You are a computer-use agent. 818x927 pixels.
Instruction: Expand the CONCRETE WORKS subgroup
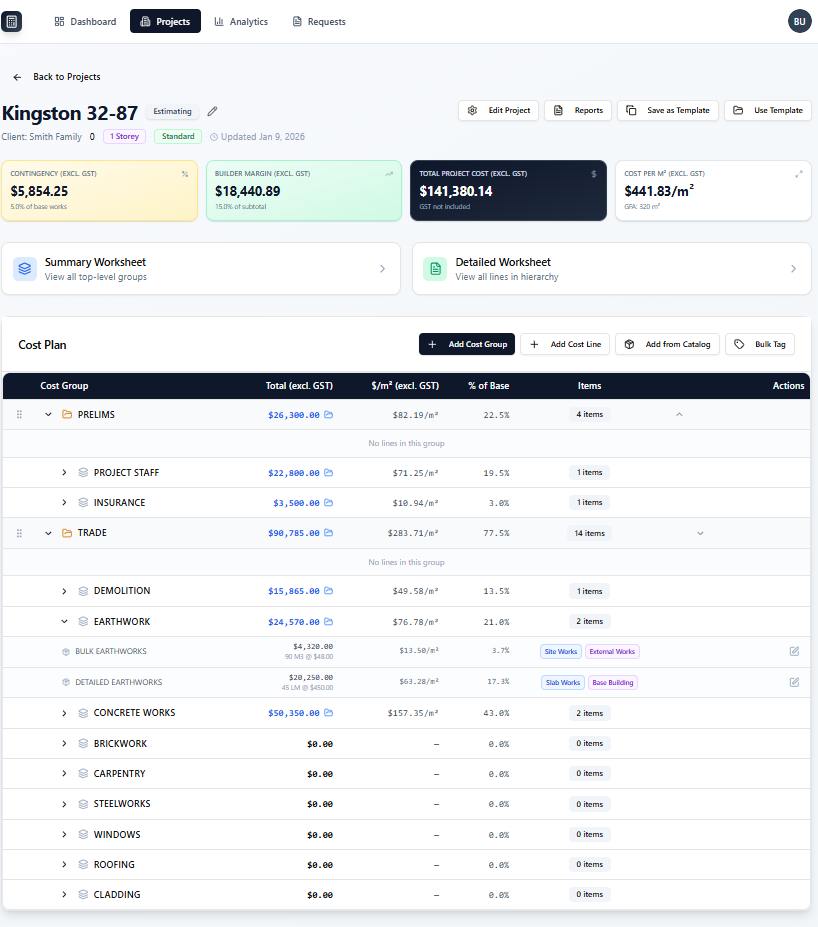click(x=64, y=713)
